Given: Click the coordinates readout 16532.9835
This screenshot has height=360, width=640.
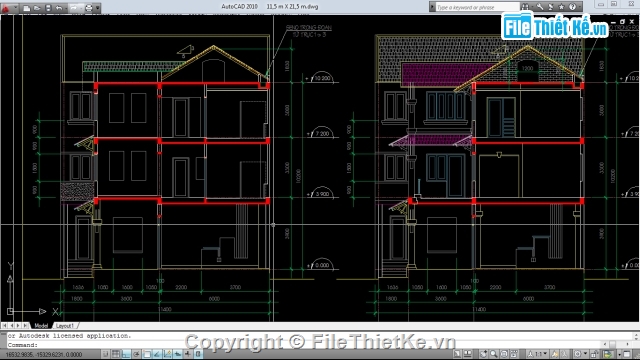Looking at the screenshot, I should point(44,355).
